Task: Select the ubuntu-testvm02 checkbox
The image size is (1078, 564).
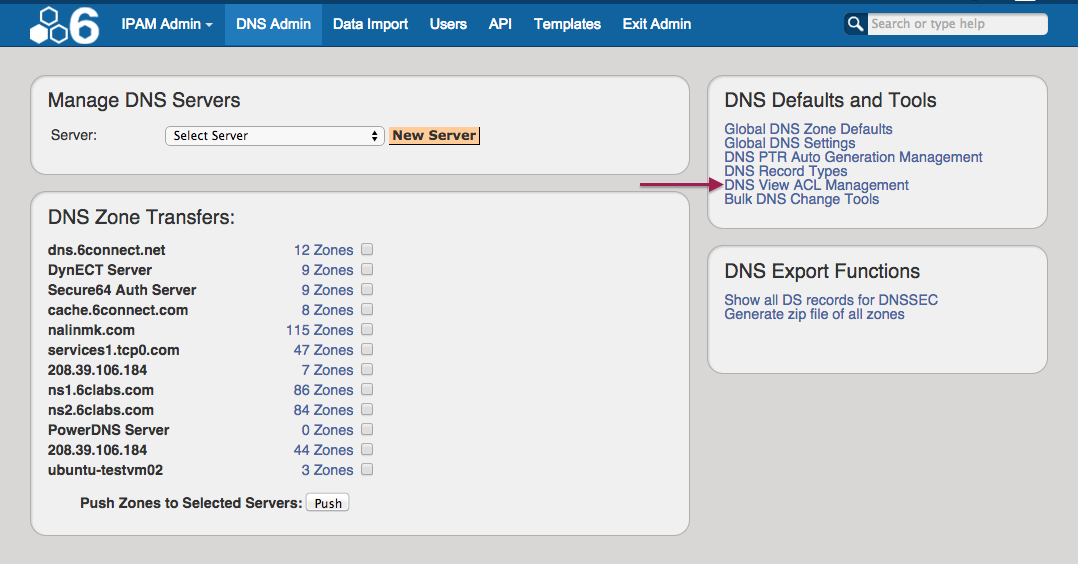Action: coord(367,470)
